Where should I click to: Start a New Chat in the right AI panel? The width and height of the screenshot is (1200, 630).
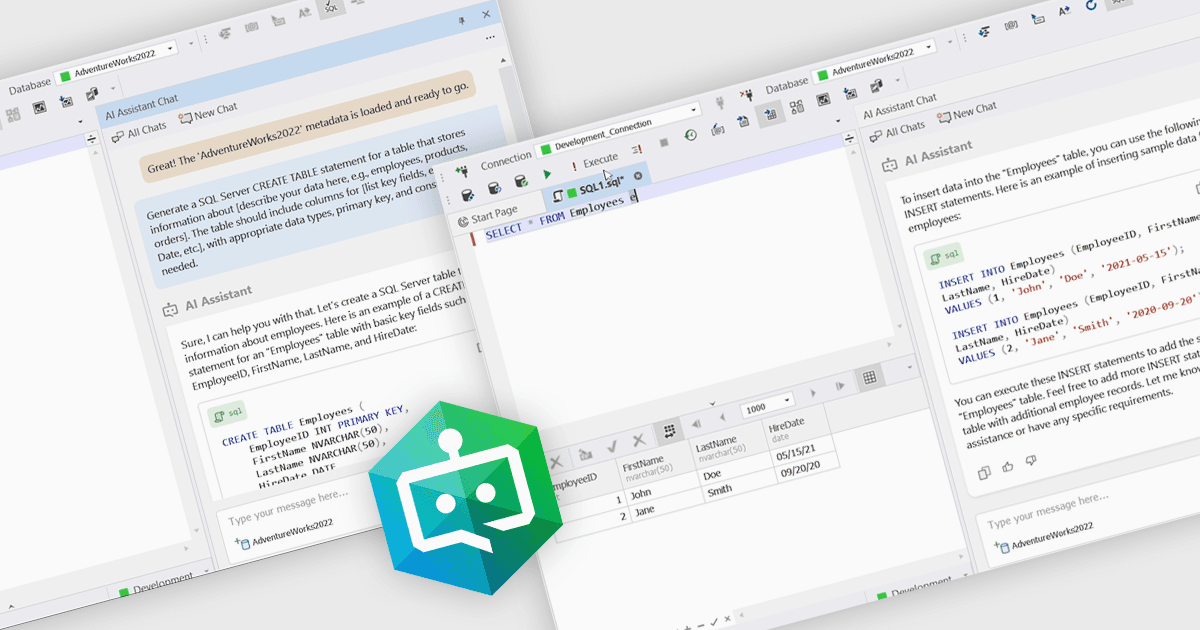[x=966, y=111]
